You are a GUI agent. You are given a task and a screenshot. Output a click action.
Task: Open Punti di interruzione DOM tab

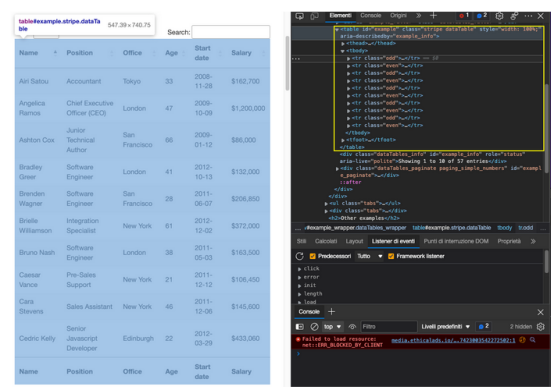click(456, 241)
